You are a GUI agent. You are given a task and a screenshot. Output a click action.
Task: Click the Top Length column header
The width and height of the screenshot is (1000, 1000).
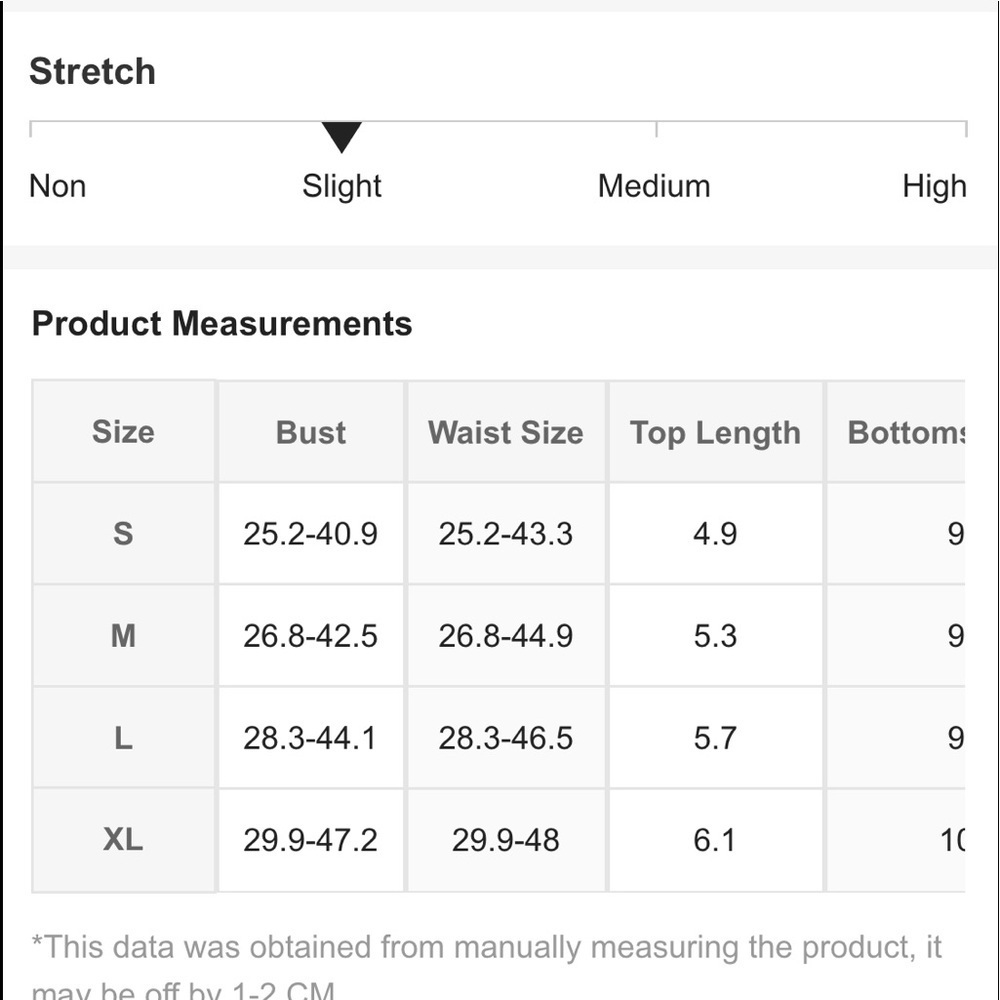(715, 432)
